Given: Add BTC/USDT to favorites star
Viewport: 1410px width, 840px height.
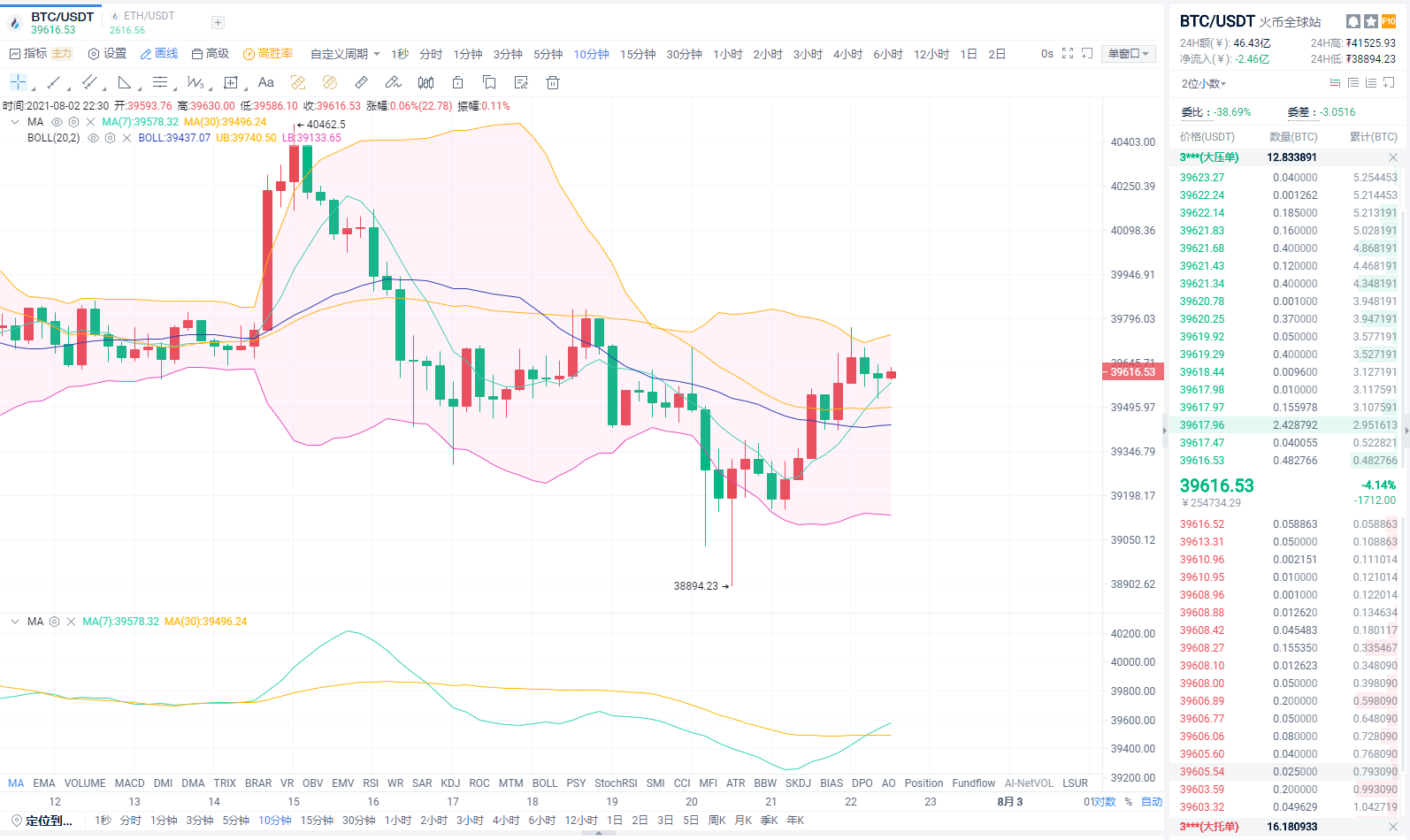Looking at the screenshot, I should coord(1371,21).
